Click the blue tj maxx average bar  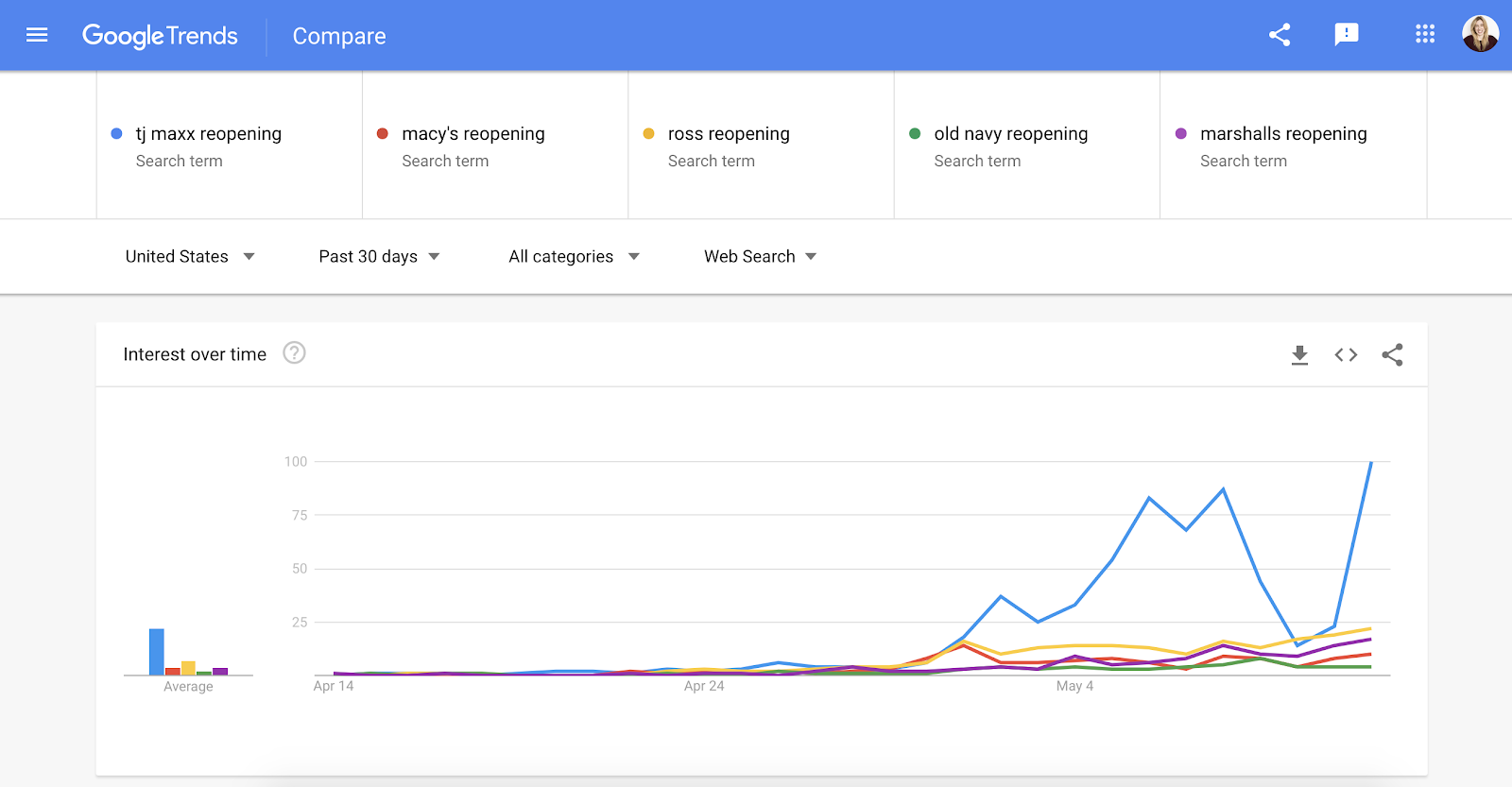(157, 652)
